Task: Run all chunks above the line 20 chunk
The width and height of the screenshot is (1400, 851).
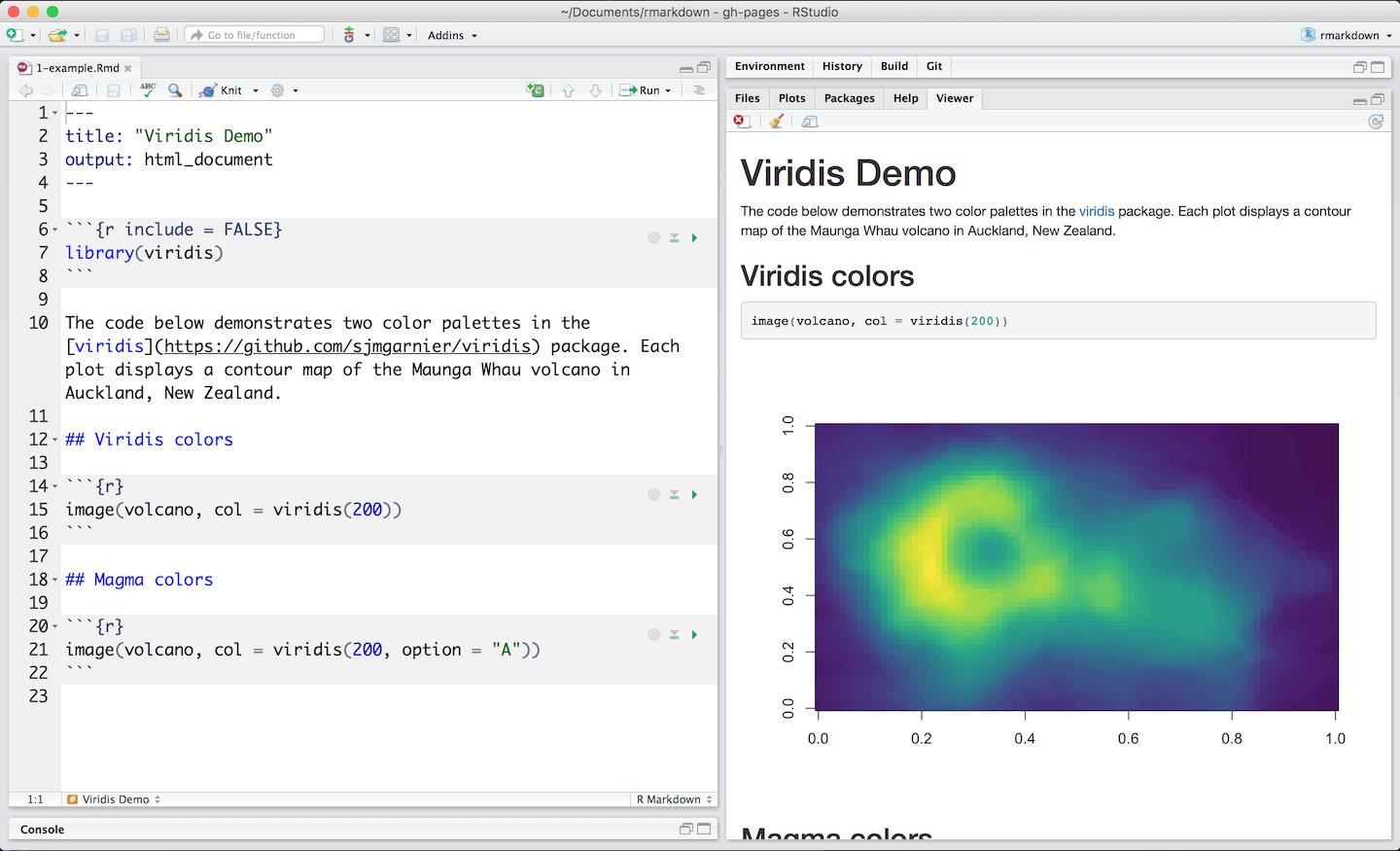Action: 674,635
